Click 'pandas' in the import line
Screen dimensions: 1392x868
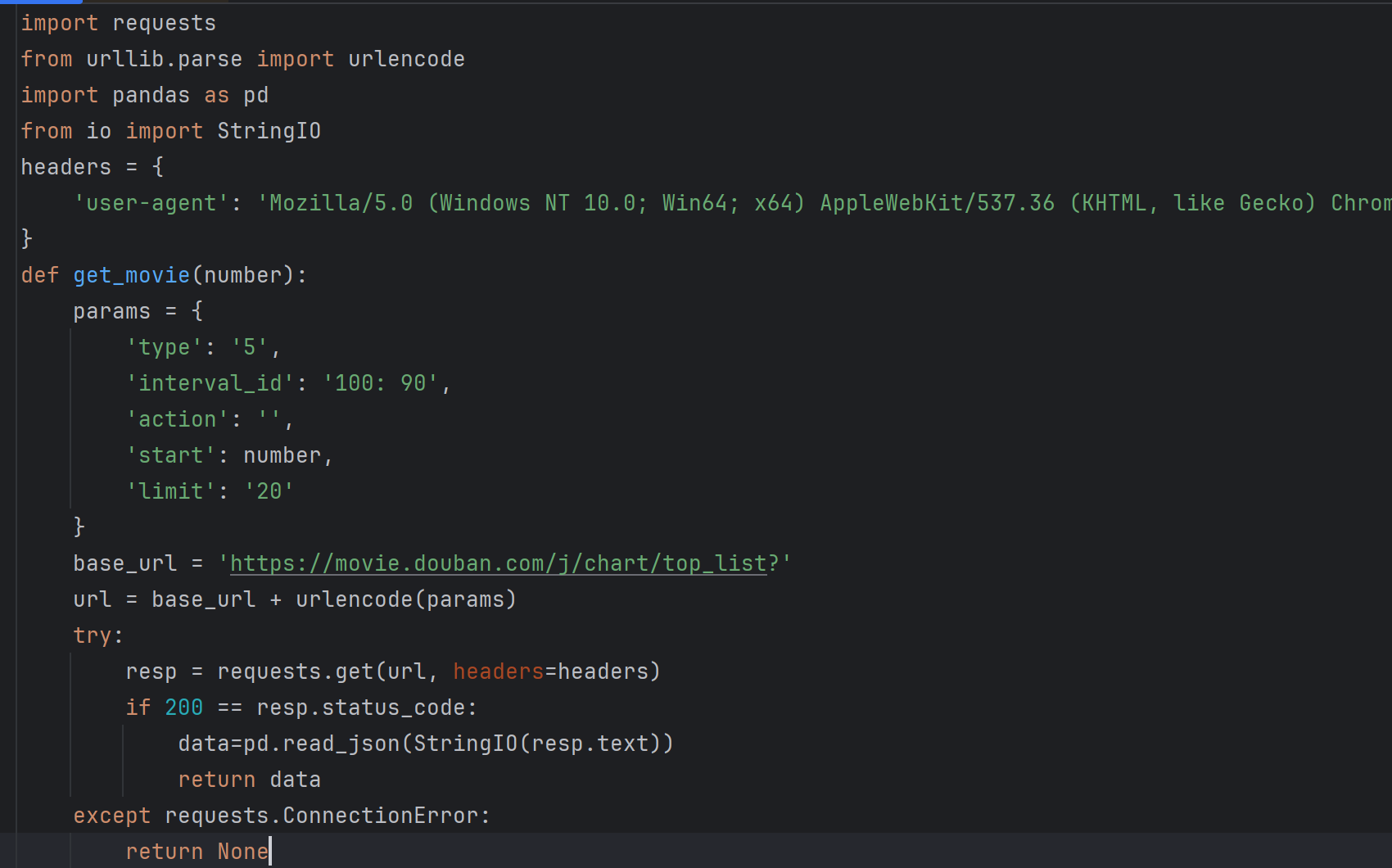(x=151, y=95)
